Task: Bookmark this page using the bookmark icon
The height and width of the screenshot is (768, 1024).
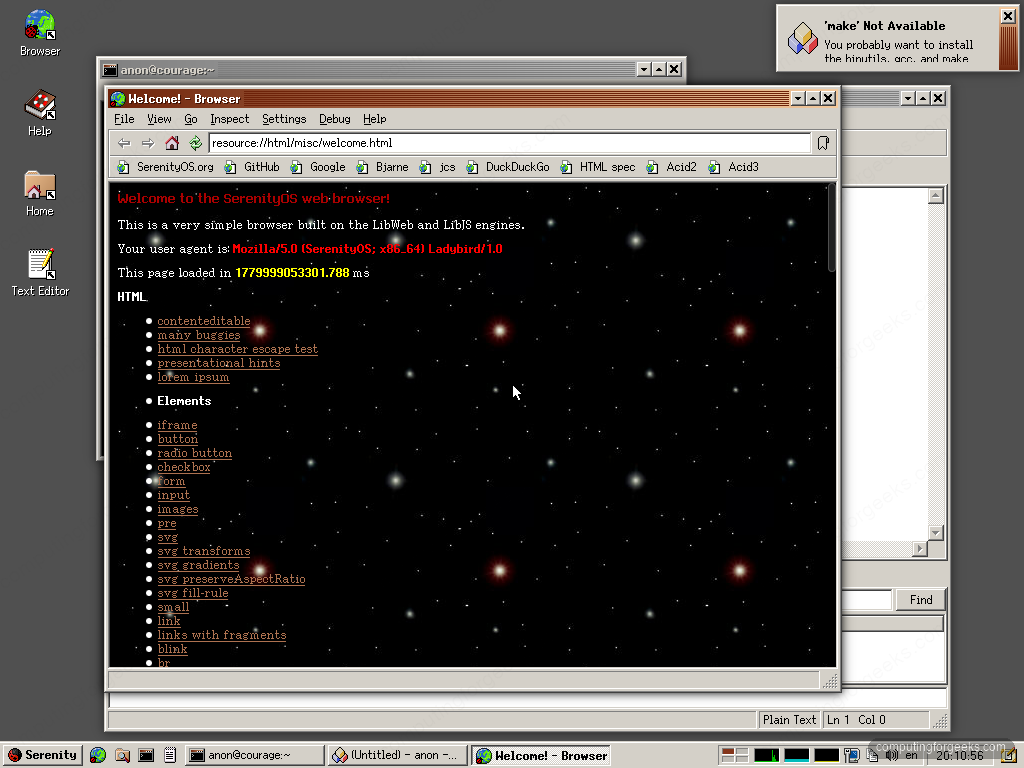Action: [823, 143]
